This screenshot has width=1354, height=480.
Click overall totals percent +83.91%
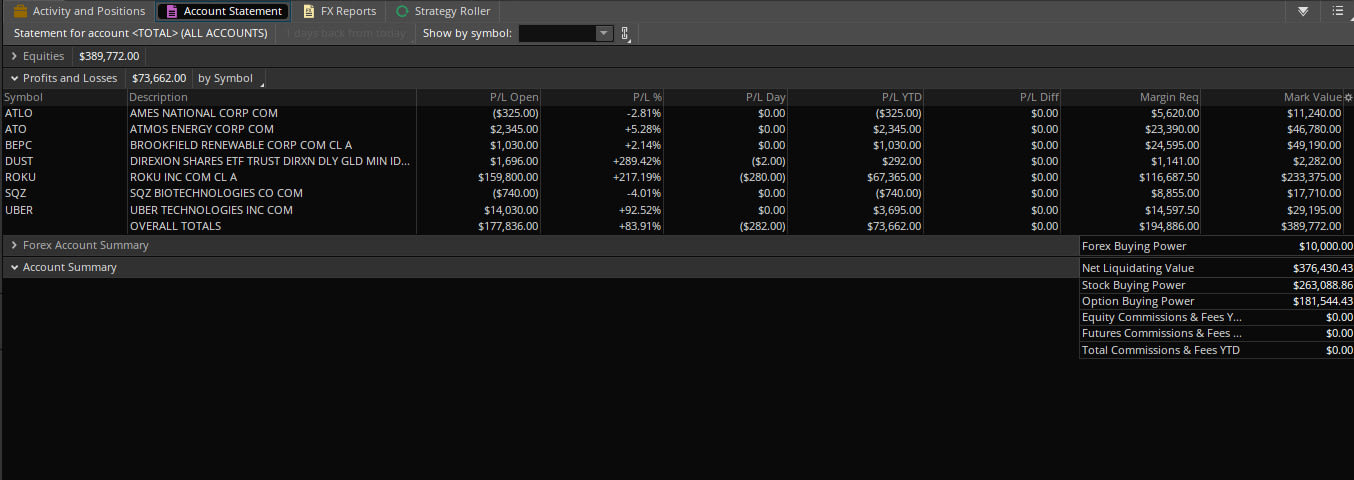(x=640, y=226)
